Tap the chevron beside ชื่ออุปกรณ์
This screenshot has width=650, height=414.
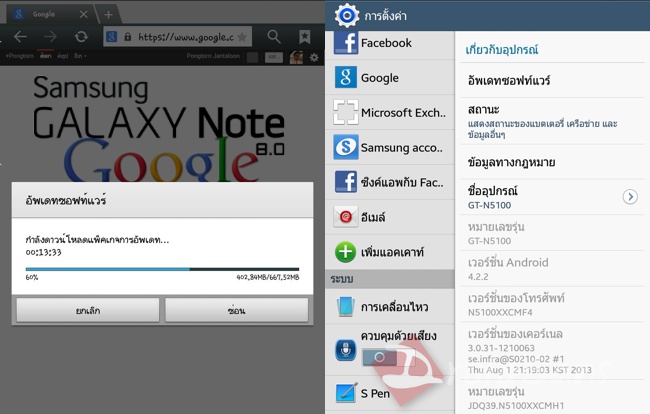click(x=630, y=196)
